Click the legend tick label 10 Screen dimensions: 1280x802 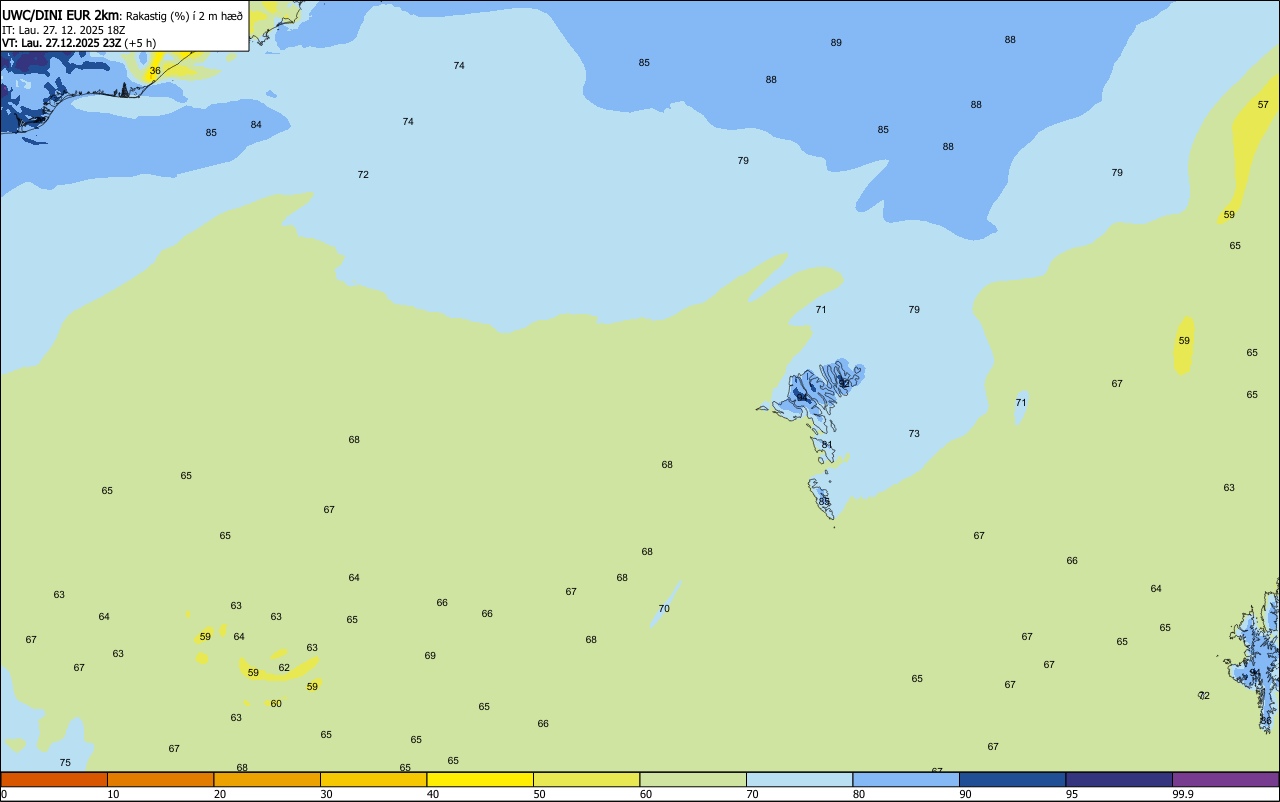114,794
